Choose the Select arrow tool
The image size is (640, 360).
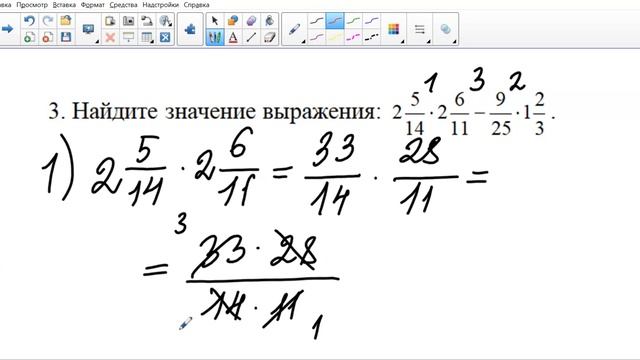pyautogui.click(x=215, y=20)
